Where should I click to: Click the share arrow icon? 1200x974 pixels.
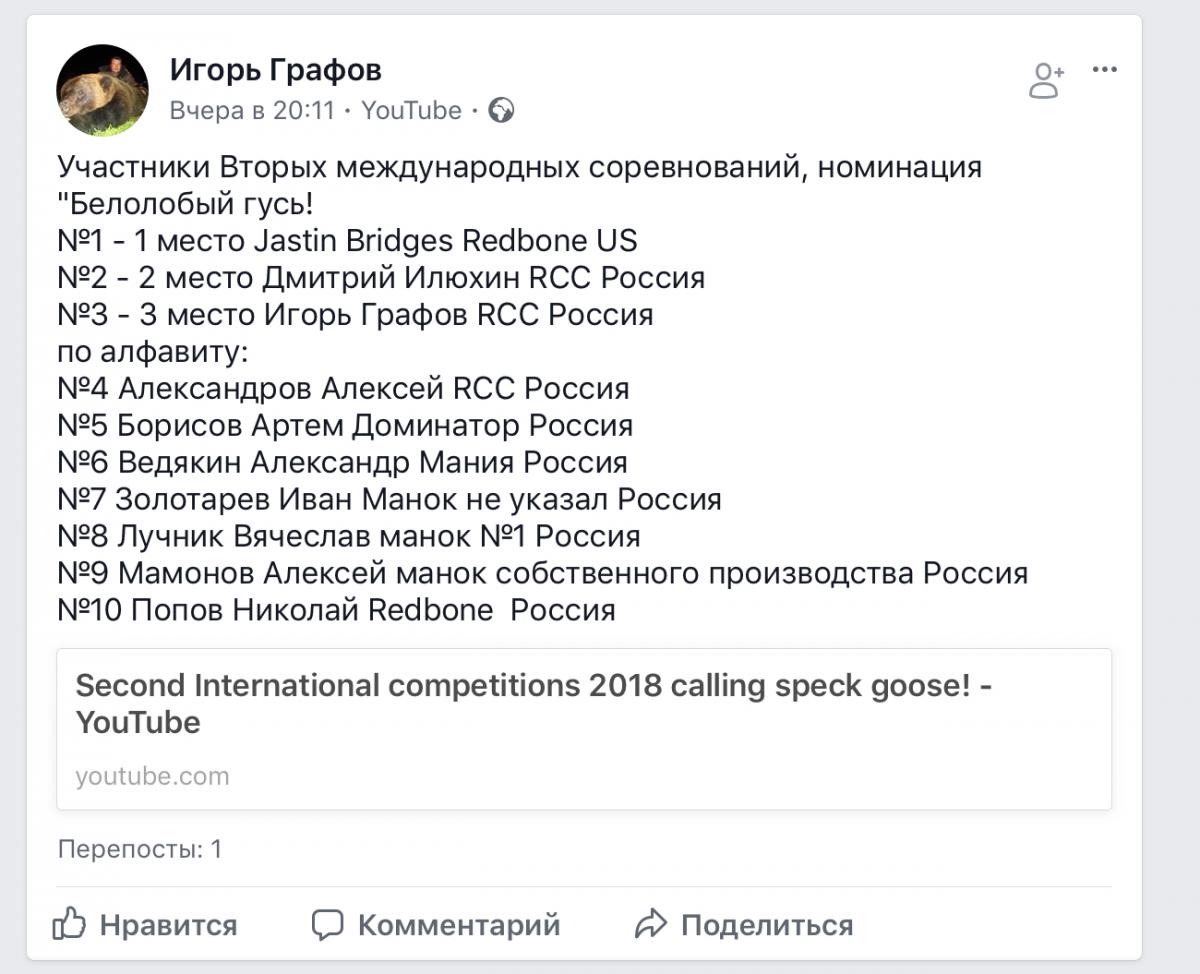click(651, 924)
